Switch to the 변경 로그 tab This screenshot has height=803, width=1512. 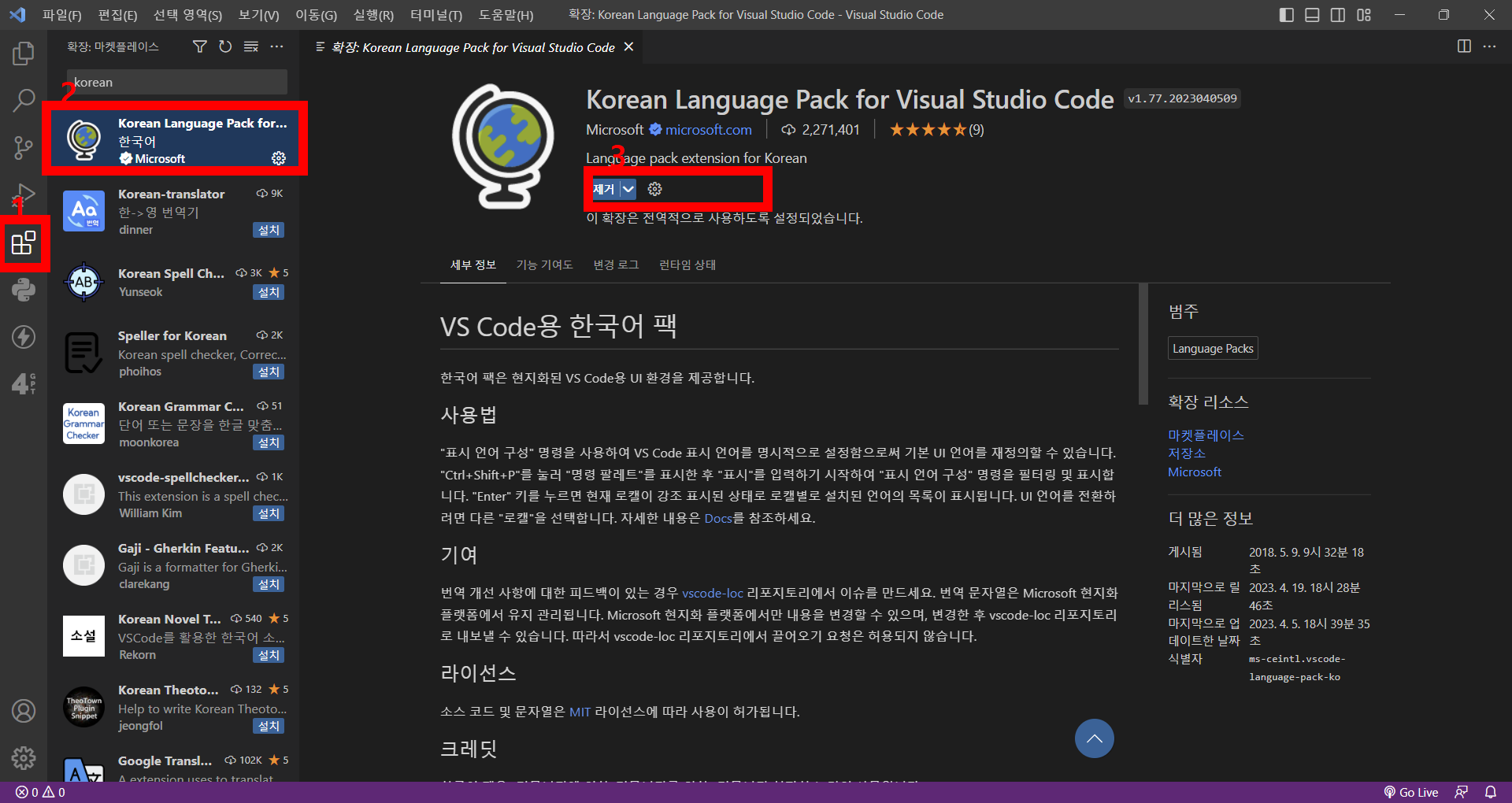616,265
